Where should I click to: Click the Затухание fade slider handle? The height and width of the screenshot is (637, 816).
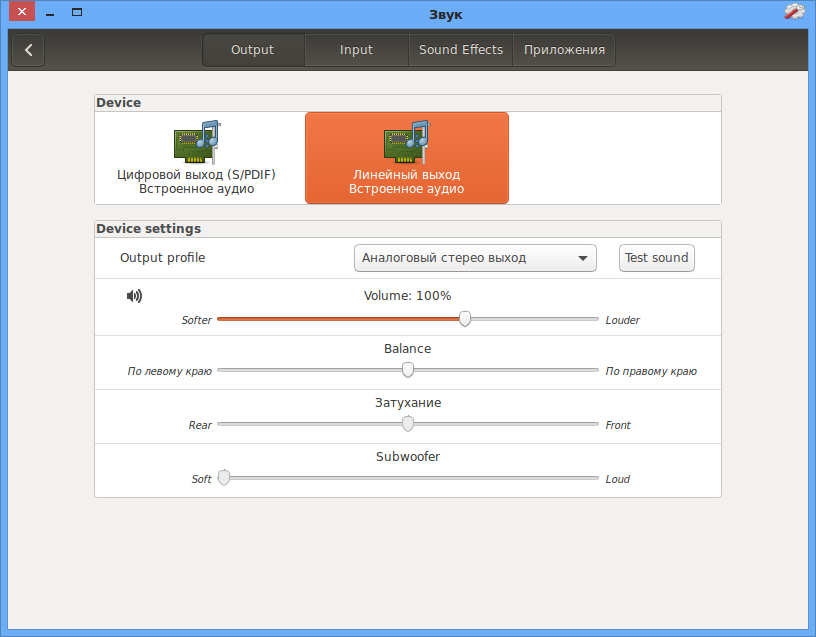[x=407, y=424]
